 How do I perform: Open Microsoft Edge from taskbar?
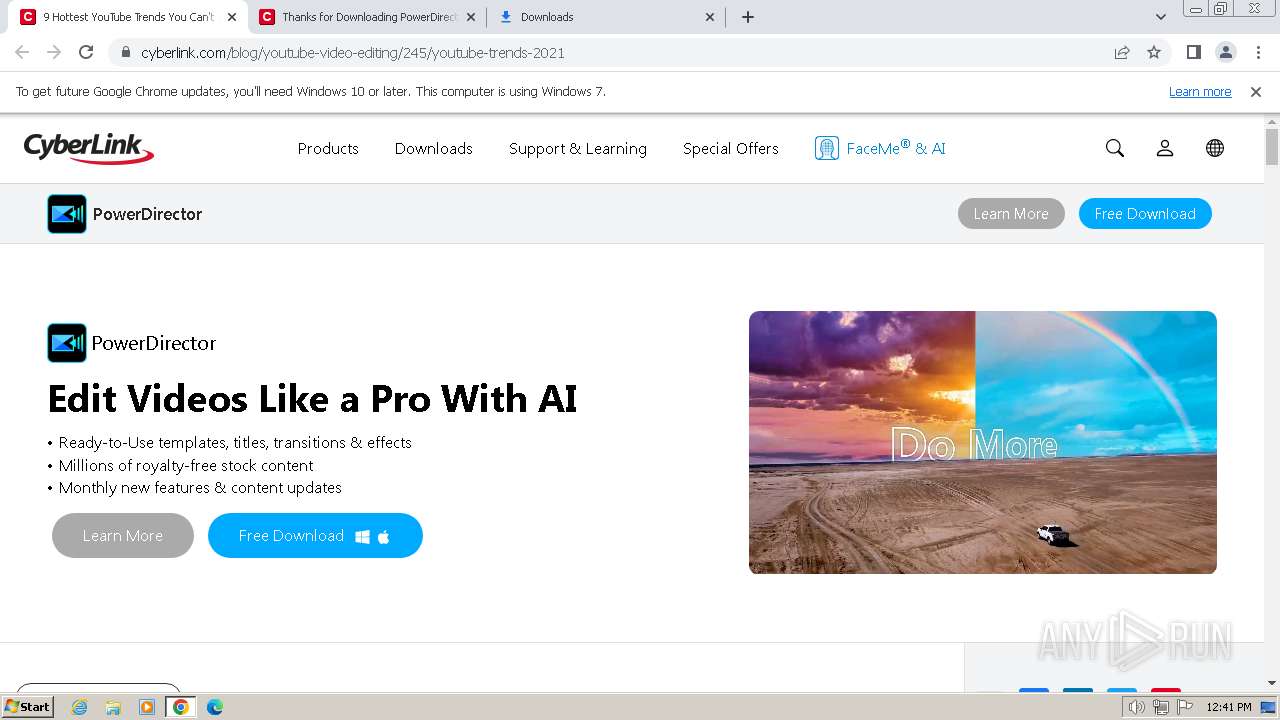(x=214, y=707)
